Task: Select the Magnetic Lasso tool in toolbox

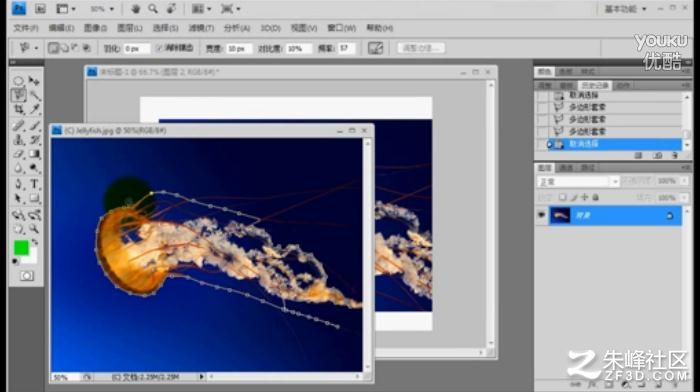Action: tap(18, 95)
